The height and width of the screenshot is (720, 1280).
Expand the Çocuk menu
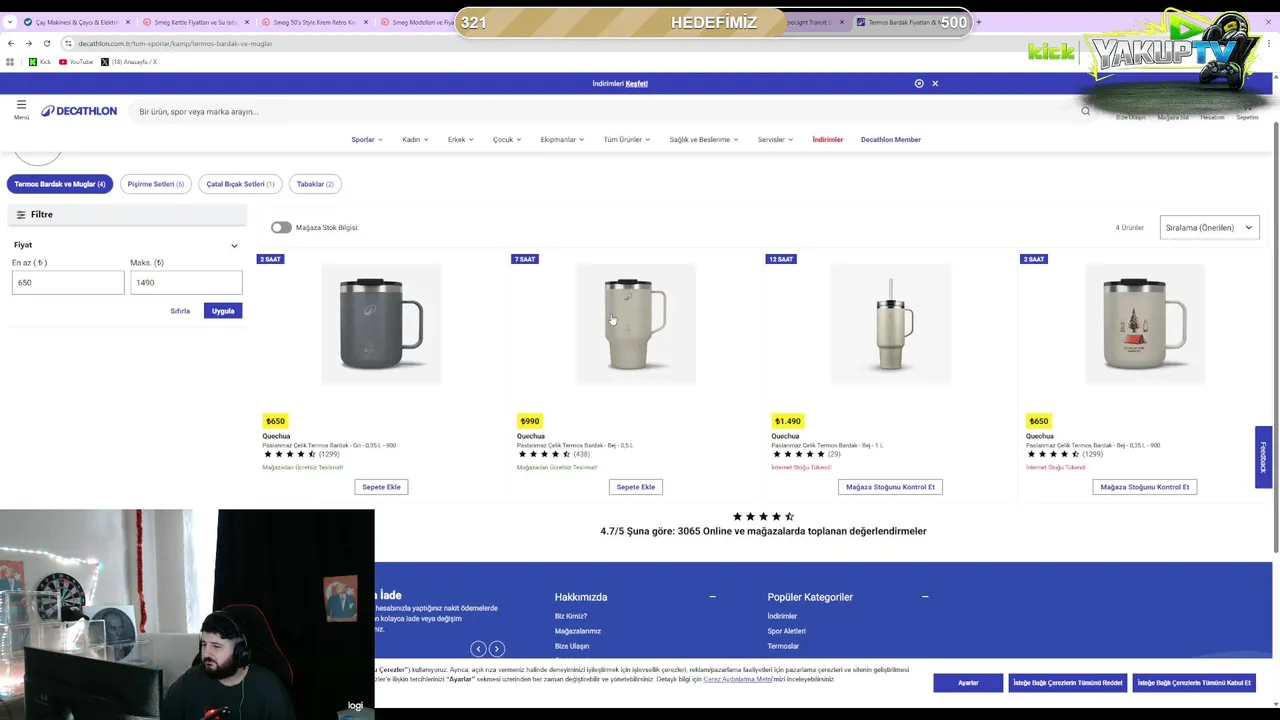tap(507, 140)
